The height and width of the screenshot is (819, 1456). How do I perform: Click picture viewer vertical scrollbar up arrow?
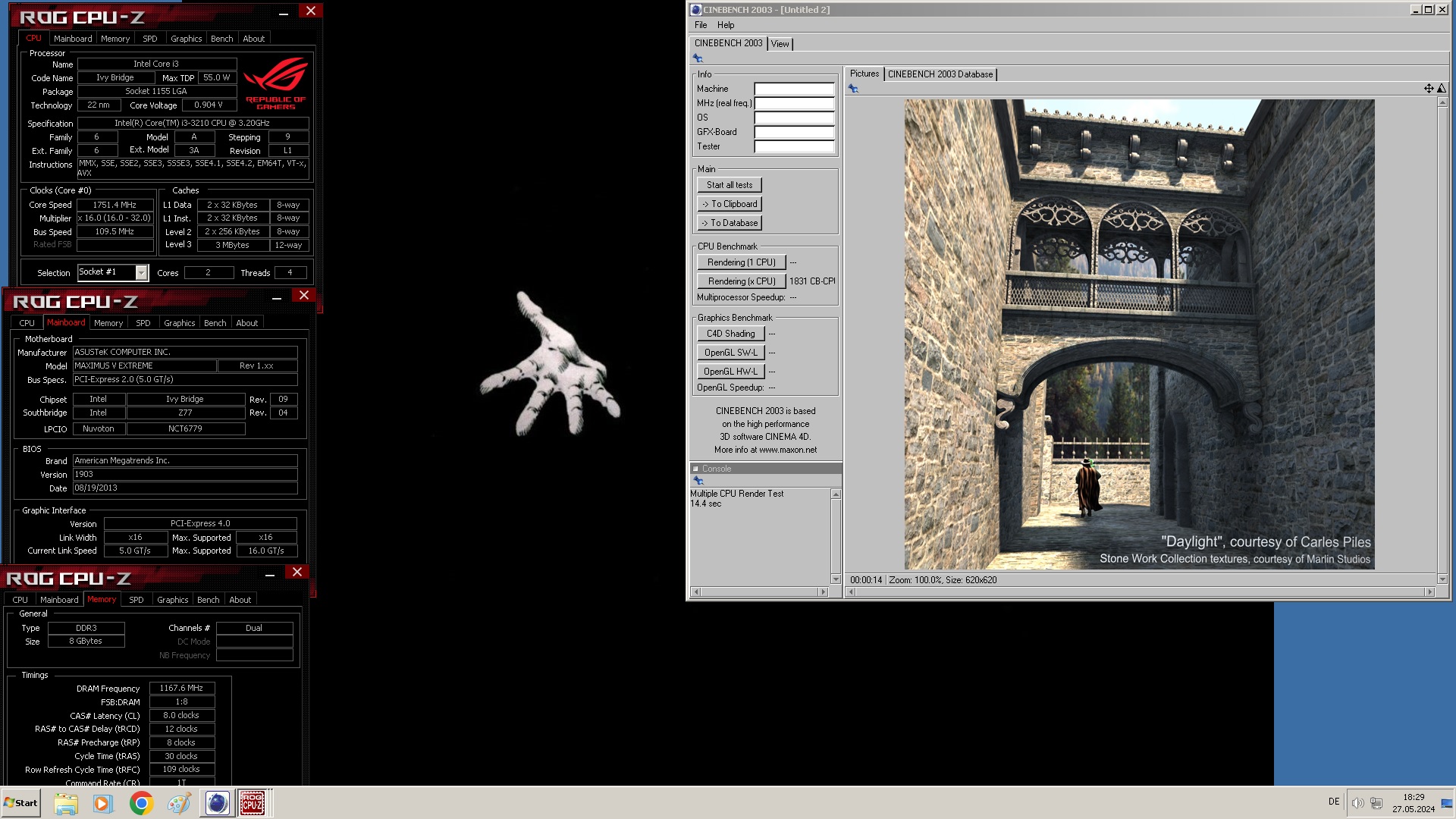(1442, 102)
